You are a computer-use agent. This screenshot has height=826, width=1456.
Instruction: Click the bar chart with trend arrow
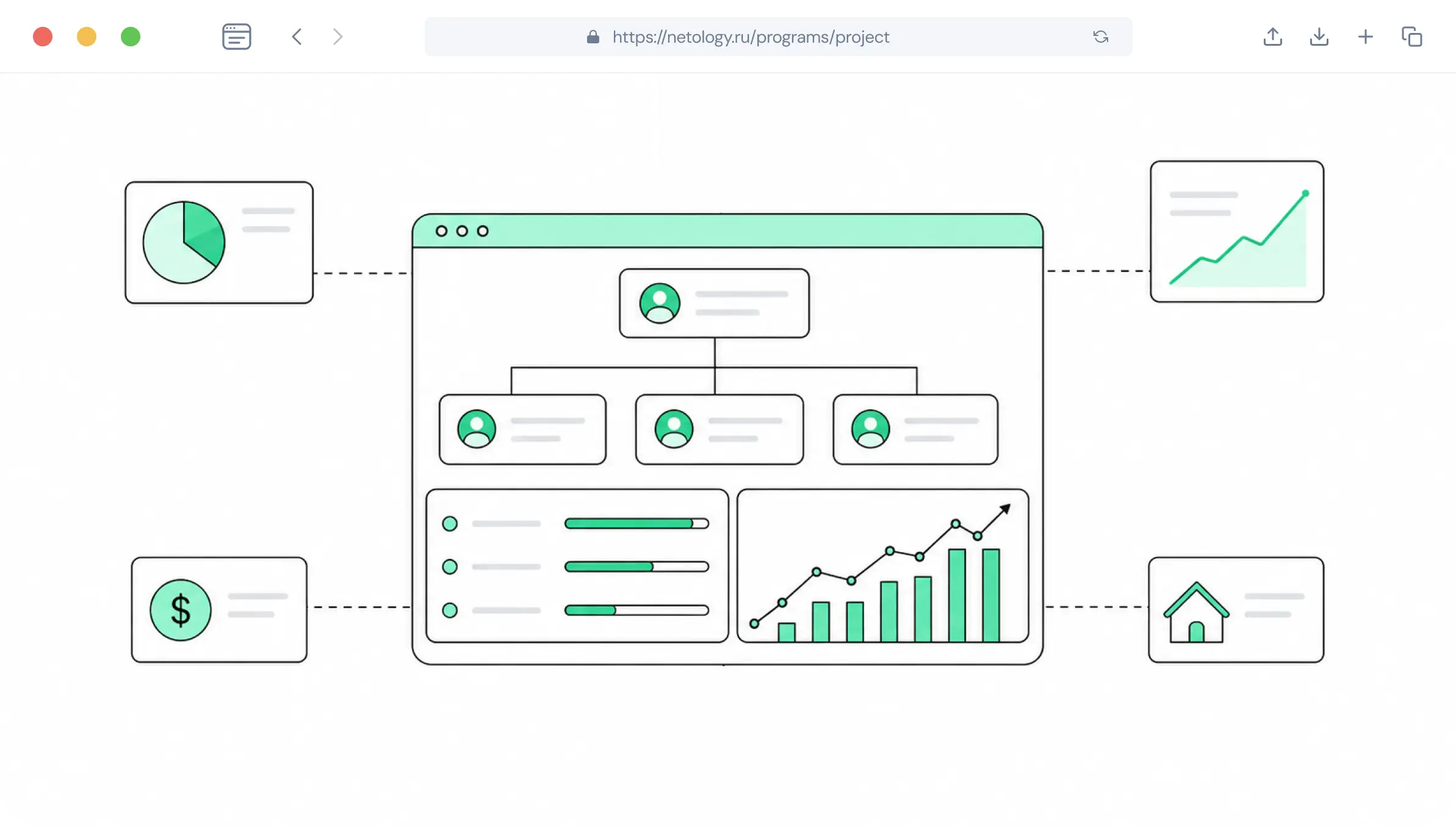pos(882,566)
